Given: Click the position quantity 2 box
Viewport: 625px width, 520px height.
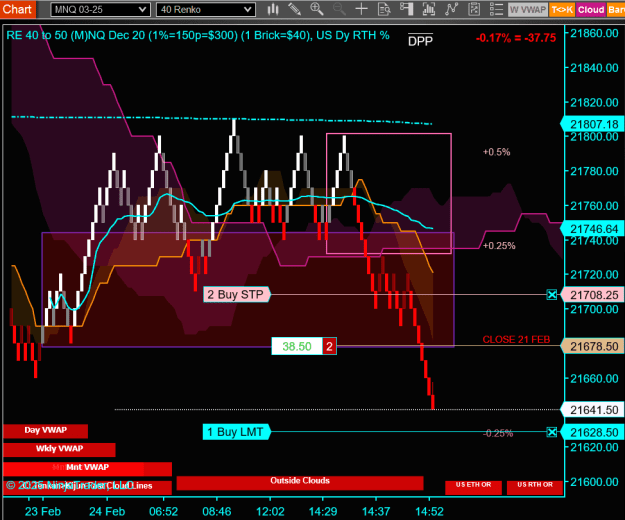Looking at the screenshot, I should click(329, 346).
